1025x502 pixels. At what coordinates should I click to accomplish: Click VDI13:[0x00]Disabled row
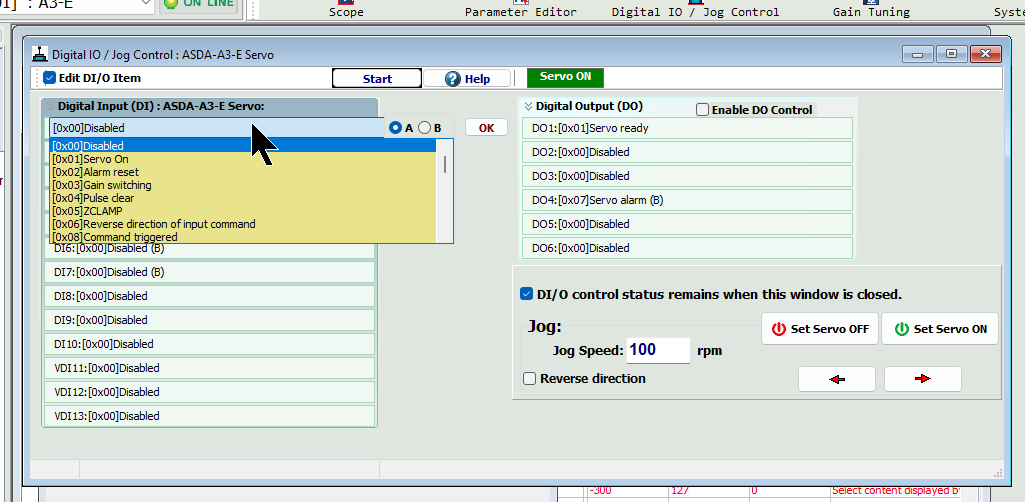pyautogui.click(x=209, y=416)
